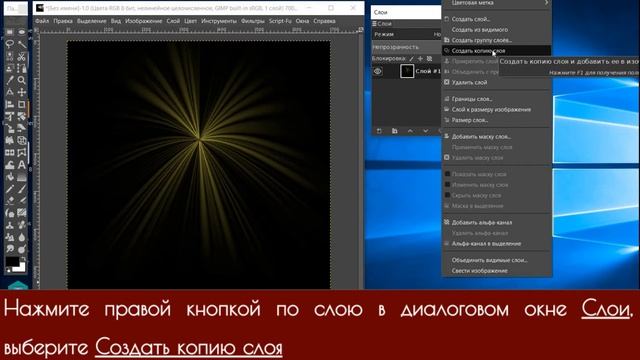
Task: Choose Создать из видимого context entry
Action: tap(497, 30)
